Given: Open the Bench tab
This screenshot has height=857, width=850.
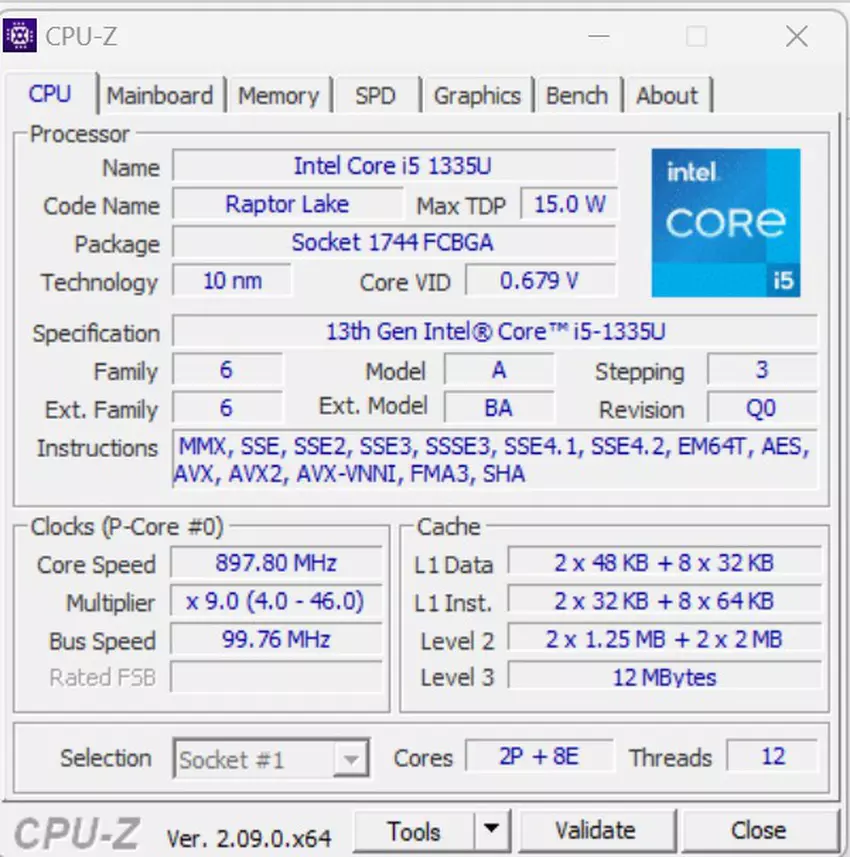Looking at the screenshot, I should [x=577, y=96].
